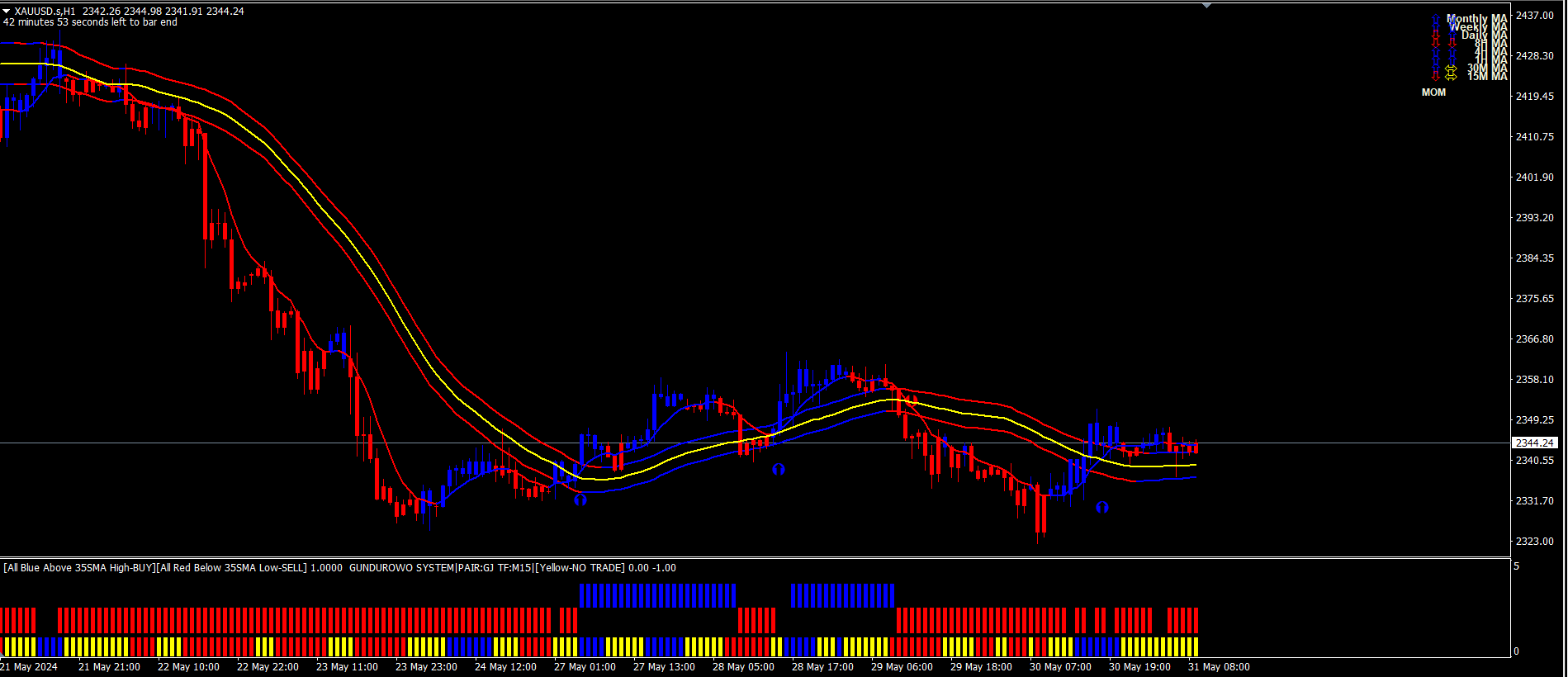Click the "Yellow-NO TRADE" indicator label

(580, 568)
